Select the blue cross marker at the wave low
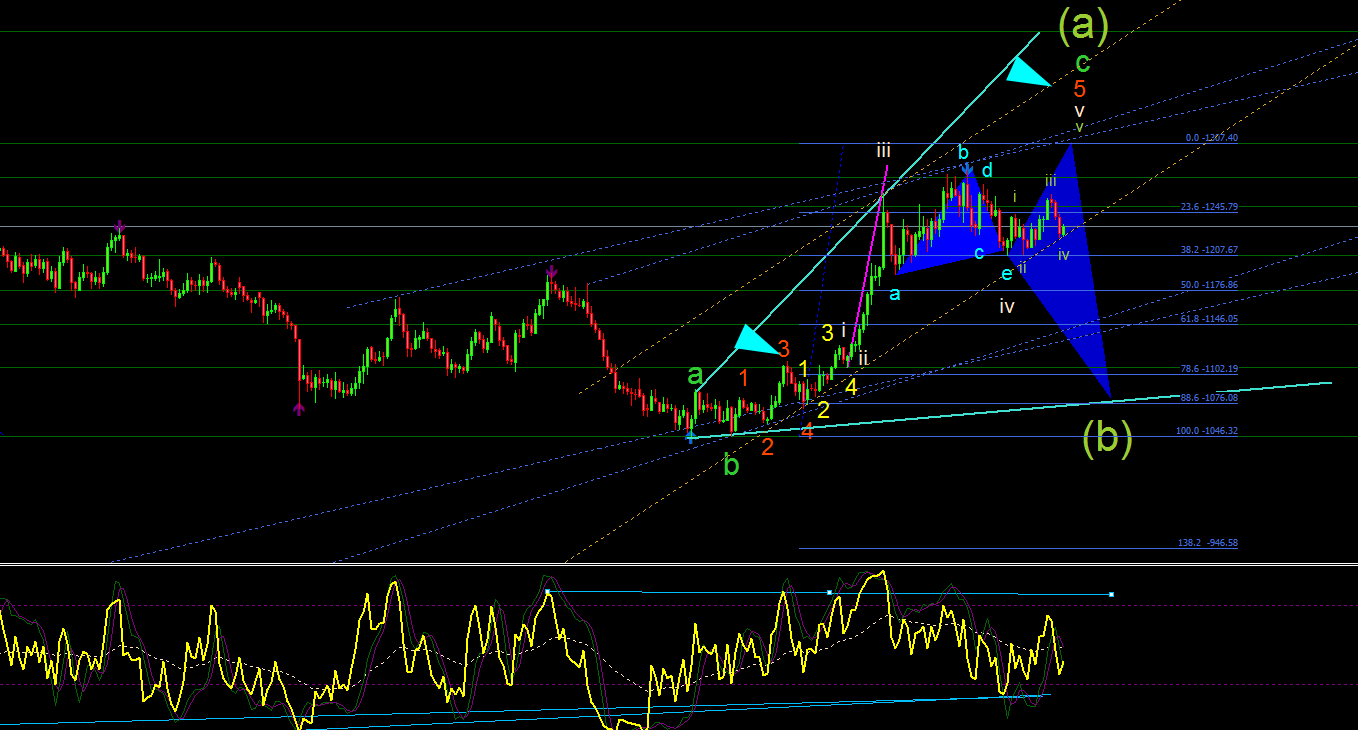1358x730 pixels. click(690, 435)
